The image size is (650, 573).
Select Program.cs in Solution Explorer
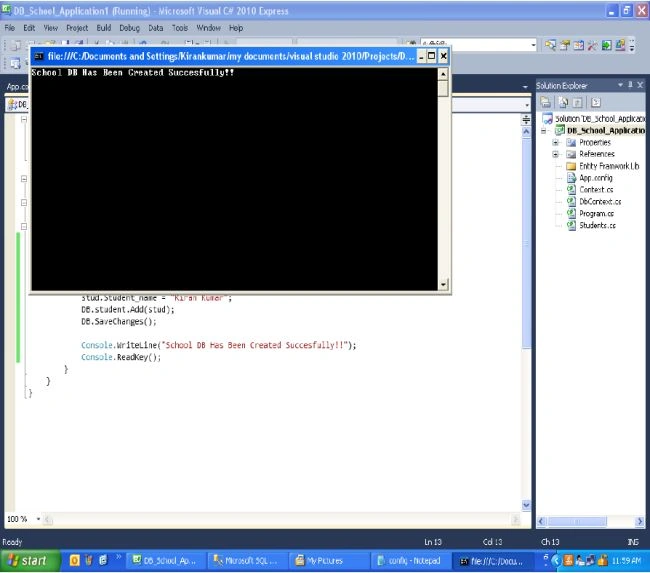[597, 214]
